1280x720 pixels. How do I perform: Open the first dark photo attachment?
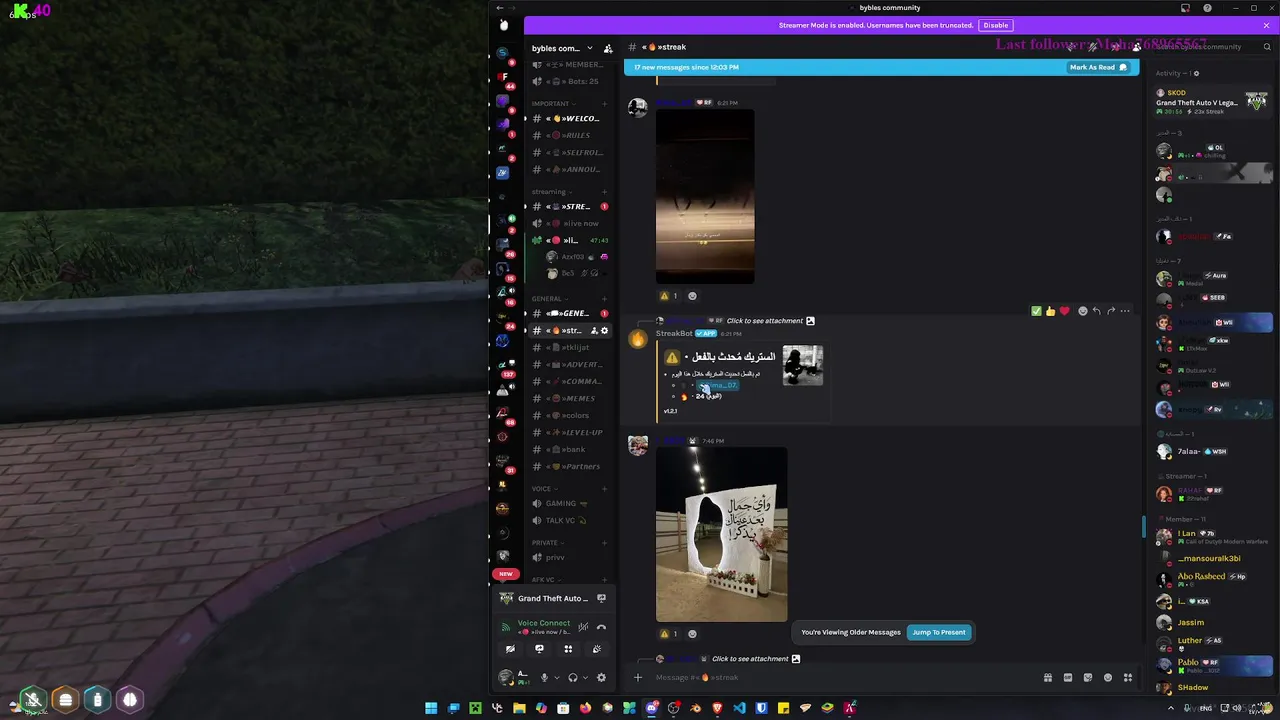(705, 196)
